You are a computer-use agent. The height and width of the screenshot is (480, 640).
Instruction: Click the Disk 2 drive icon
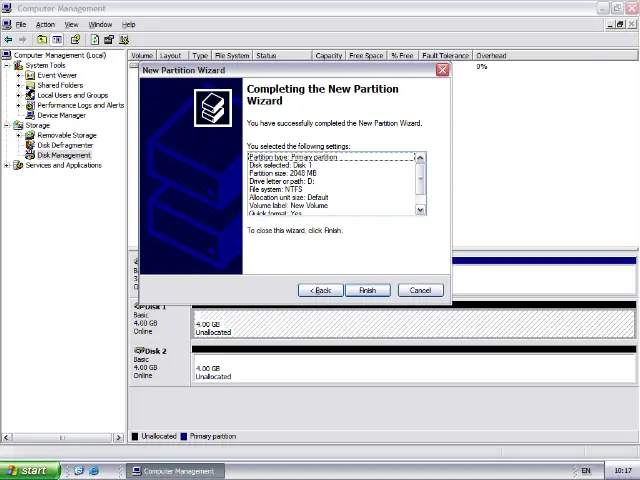(139, 351)
